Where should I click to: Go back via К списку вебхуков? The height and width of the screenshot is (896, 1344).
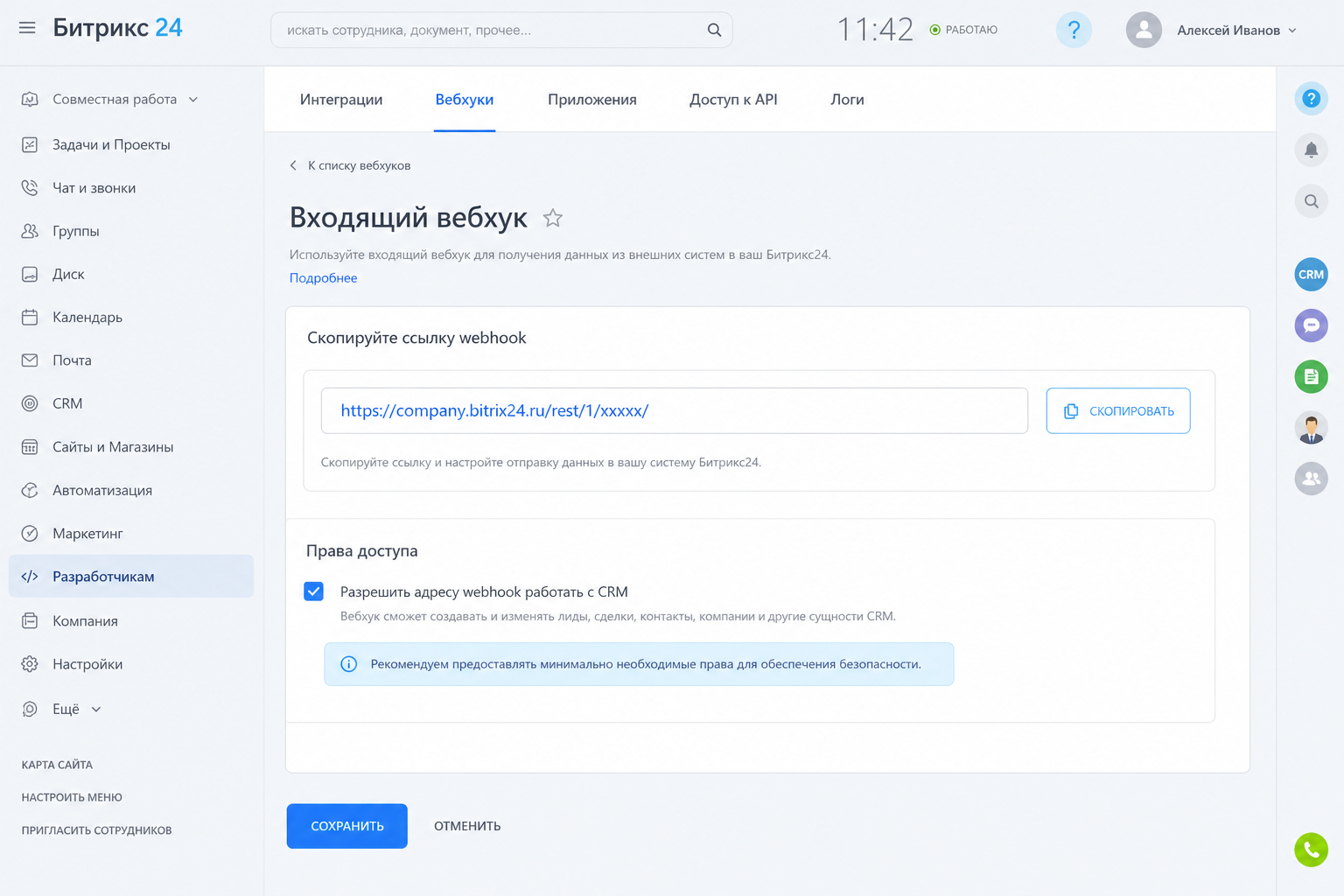pyautogui.click(x=350, y=165)
